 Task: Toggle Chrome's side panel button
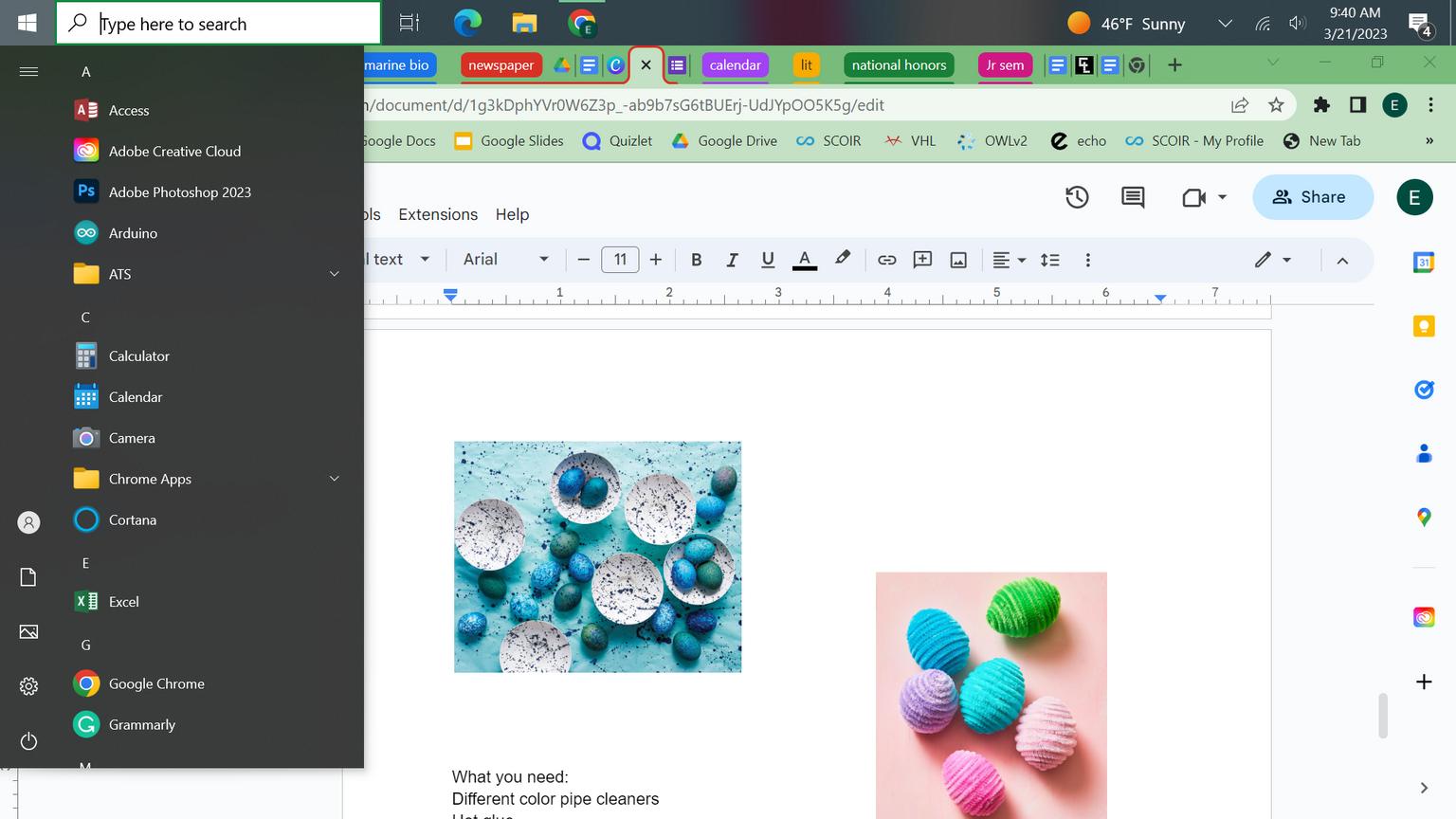[x=1357, y=105]
